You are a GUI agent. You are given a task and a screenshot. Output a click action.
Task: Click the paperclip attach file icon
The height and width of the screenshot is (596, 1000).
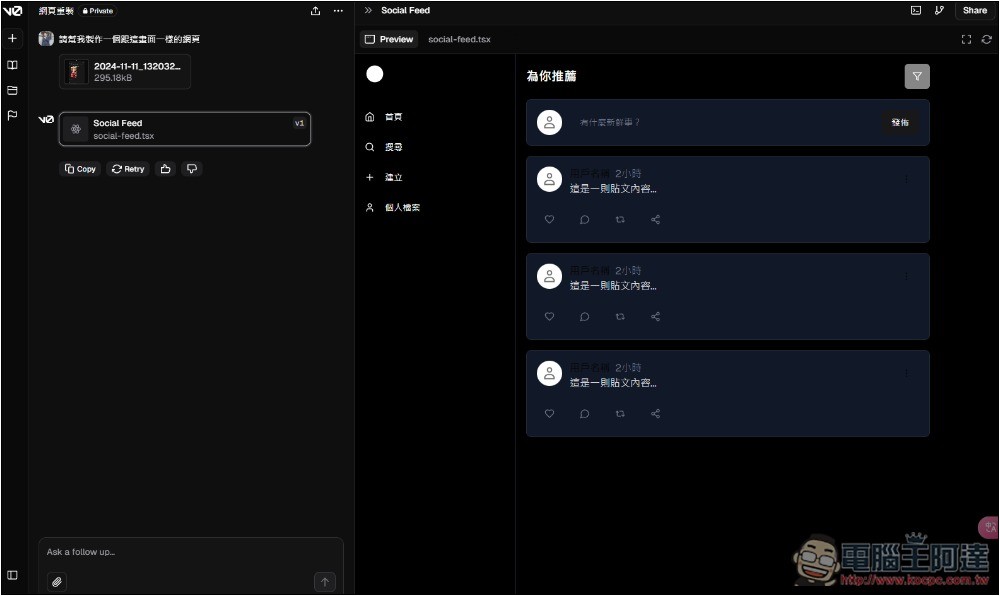click(57, 581)
